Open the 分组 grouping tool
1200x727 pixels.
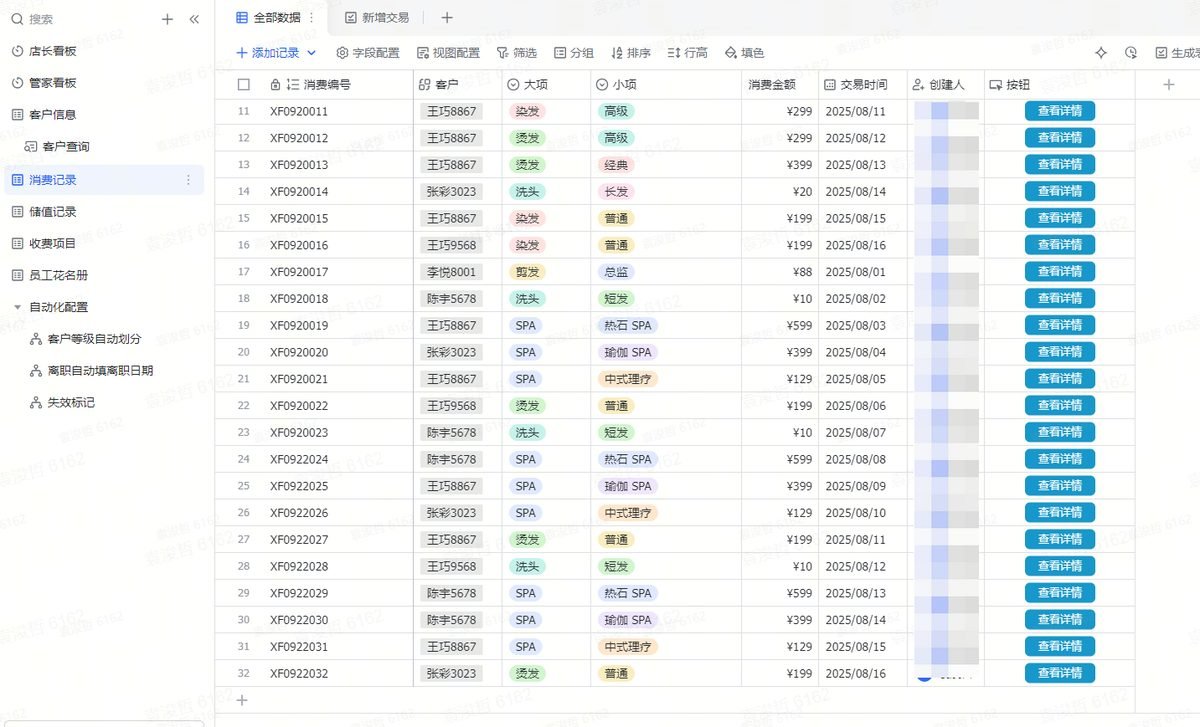[x=574, y=53]
